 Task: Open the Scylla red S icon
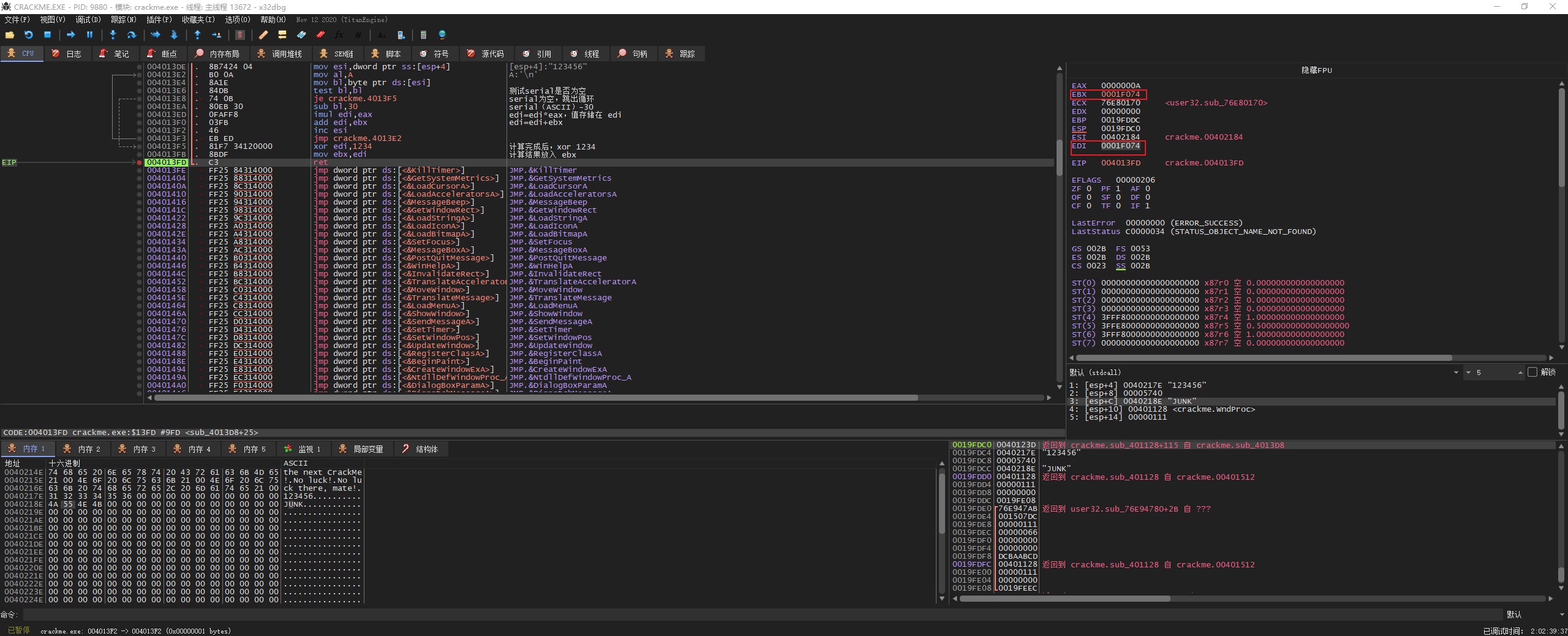tap(240, 35)
